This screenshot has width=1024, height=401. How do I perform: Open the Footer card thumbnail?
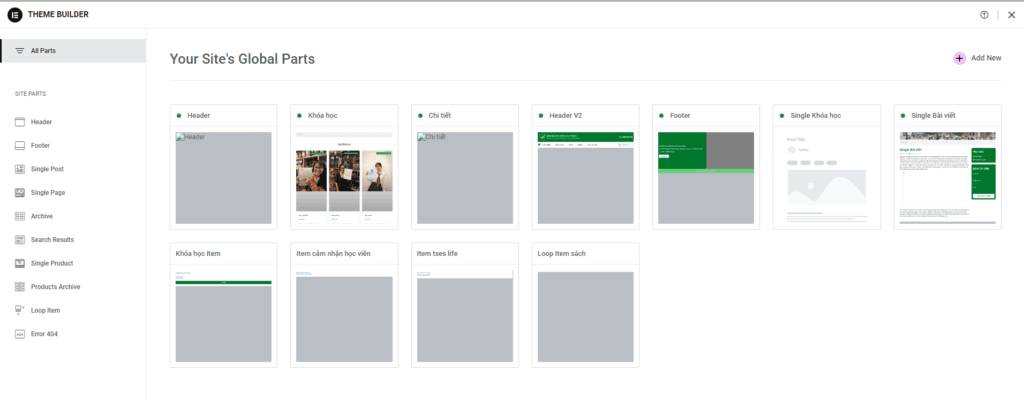[706, 178]
